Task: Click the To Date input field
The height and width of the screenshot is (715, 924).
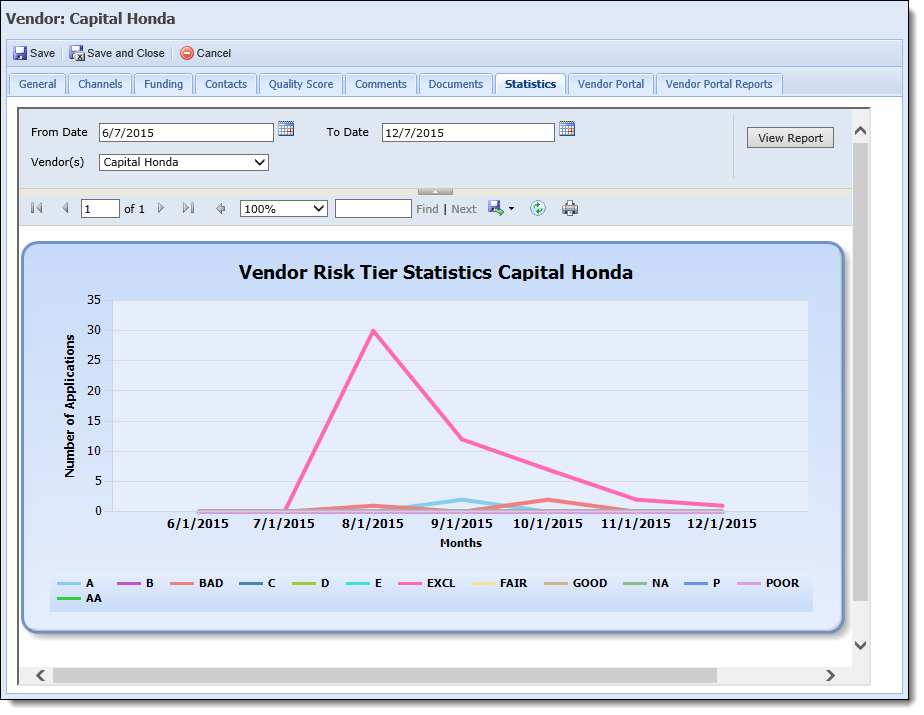Action: (468, 133)
